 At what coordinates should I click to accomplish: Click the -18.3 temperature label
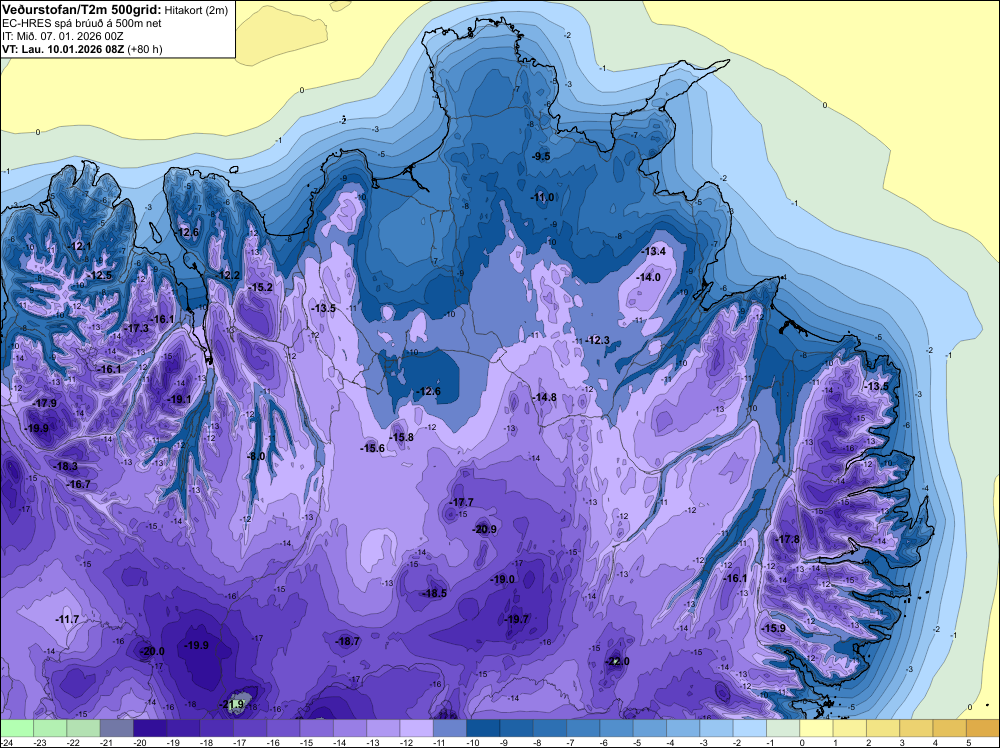pos(66,467)
